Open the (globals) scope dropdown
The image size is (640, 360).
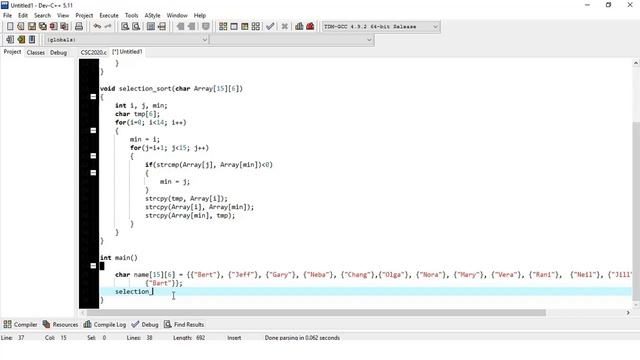[x=126, y=40]
